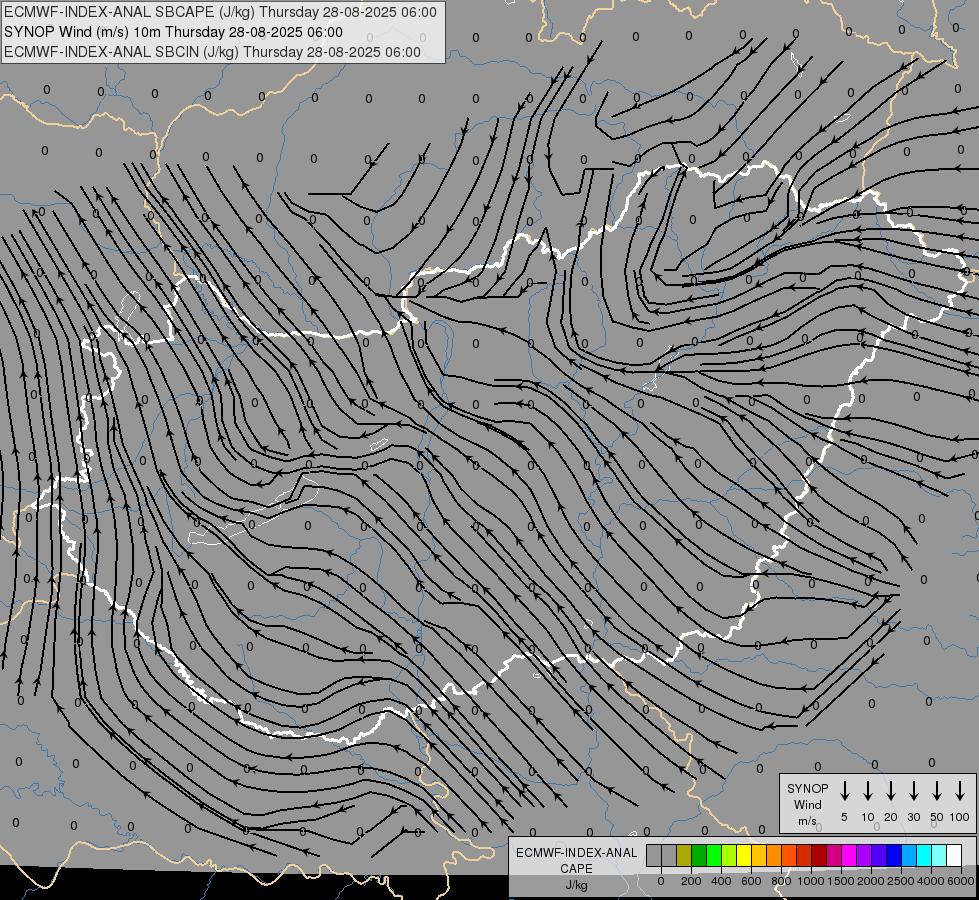The image size is (979, 900).
Task: Click the 200 value on CAPE scale
Action: click(x=691, y=881)
